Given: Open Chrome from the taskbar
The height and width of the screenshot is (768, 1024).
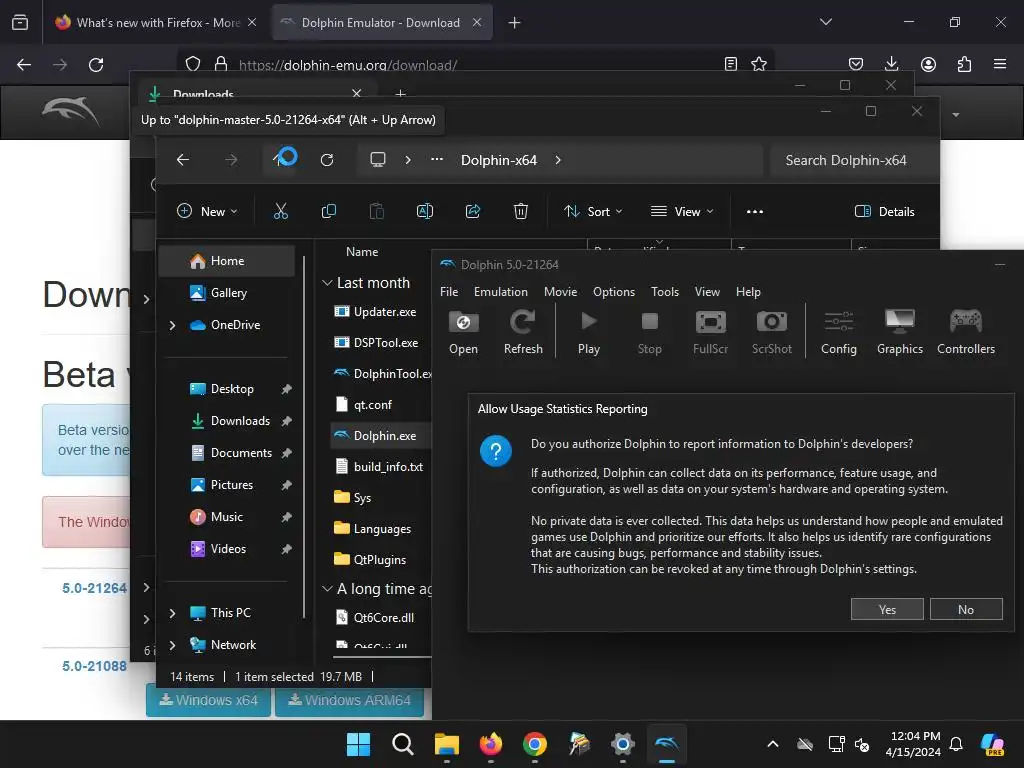Looking at the screenshot, I should click(x=535, y=744).
